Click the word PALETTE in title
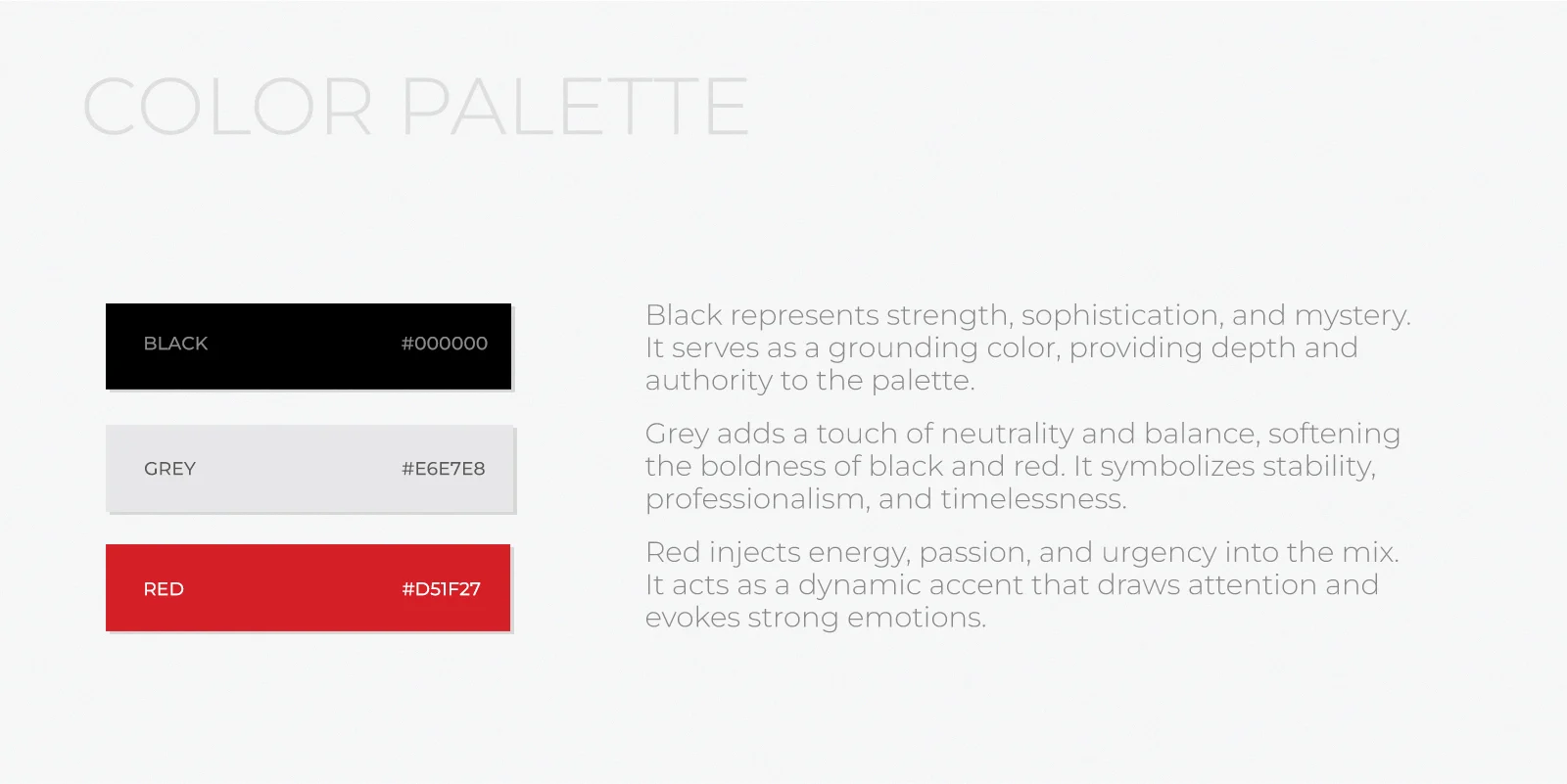Image resolution: width=1567 pixels, height=784 pixels. click(576, 107)
